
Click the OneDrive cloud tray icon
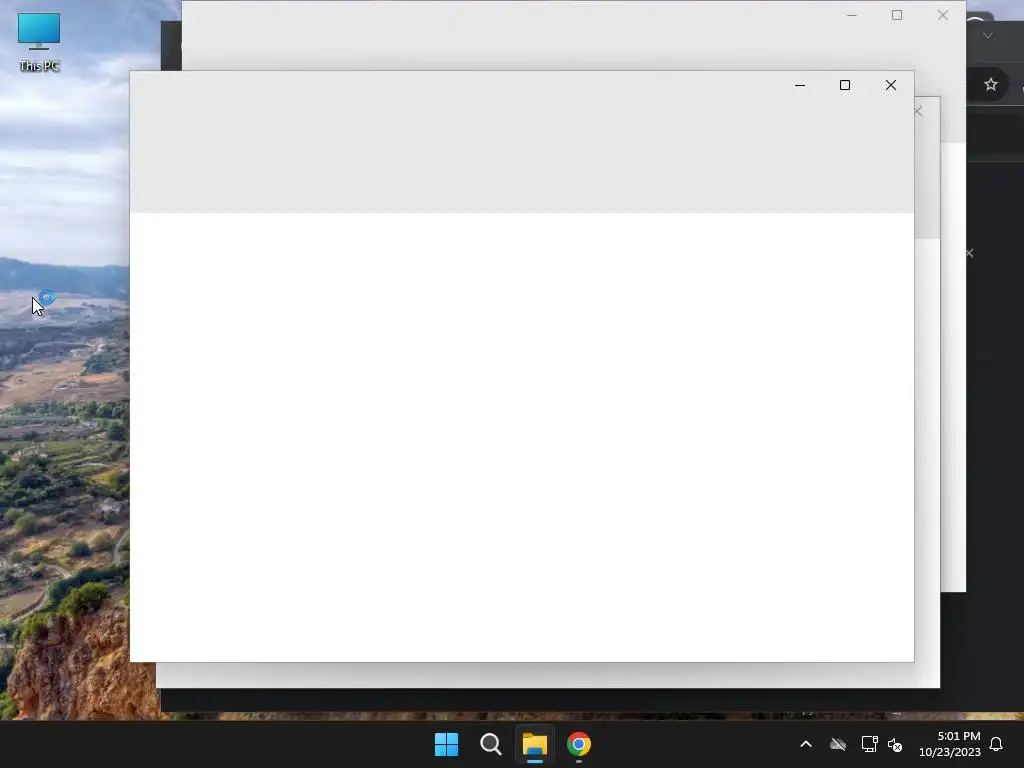(838, 744)
